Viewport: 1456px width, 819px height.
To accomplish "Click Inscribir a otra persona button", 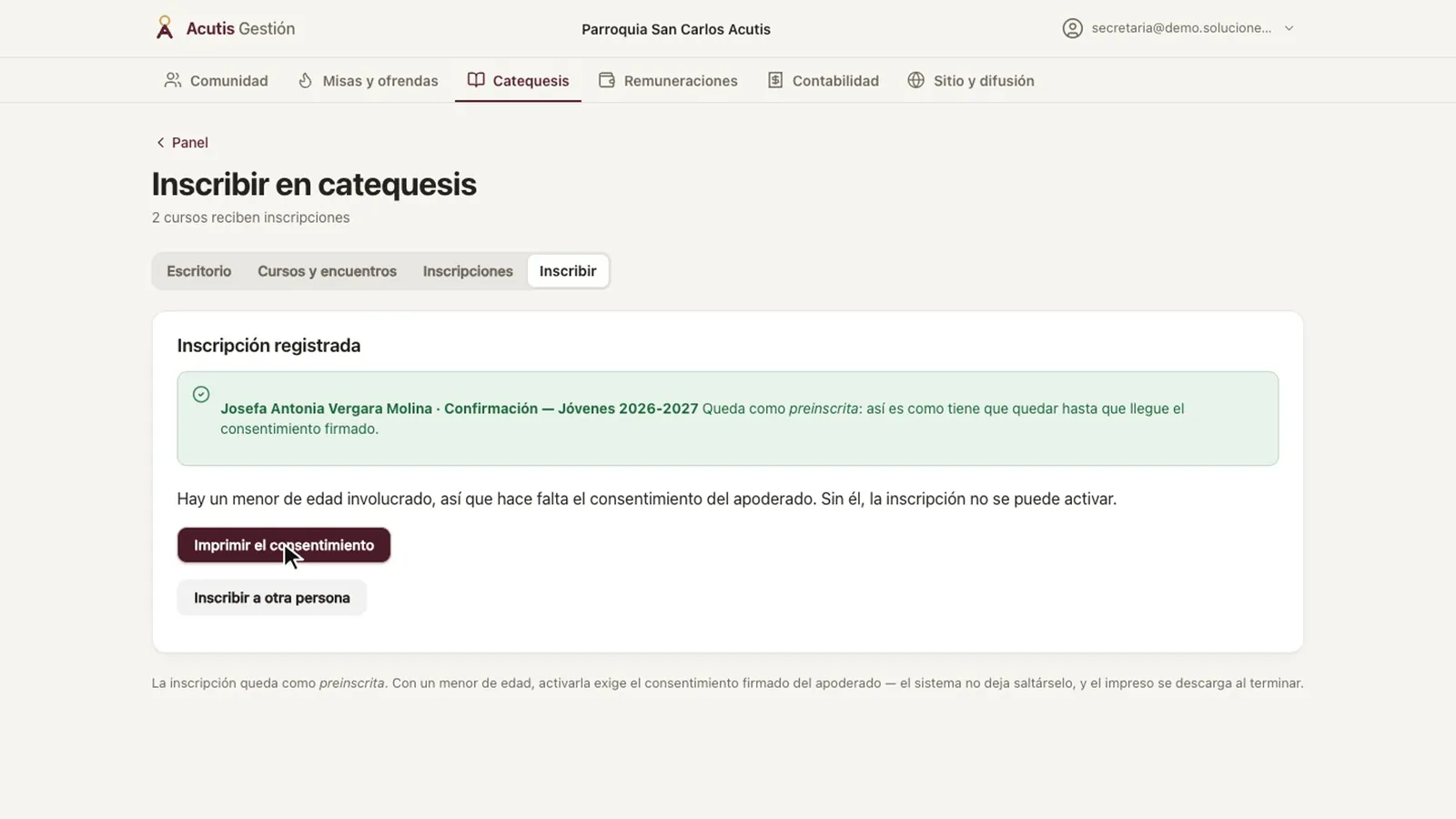I will 271,598.
